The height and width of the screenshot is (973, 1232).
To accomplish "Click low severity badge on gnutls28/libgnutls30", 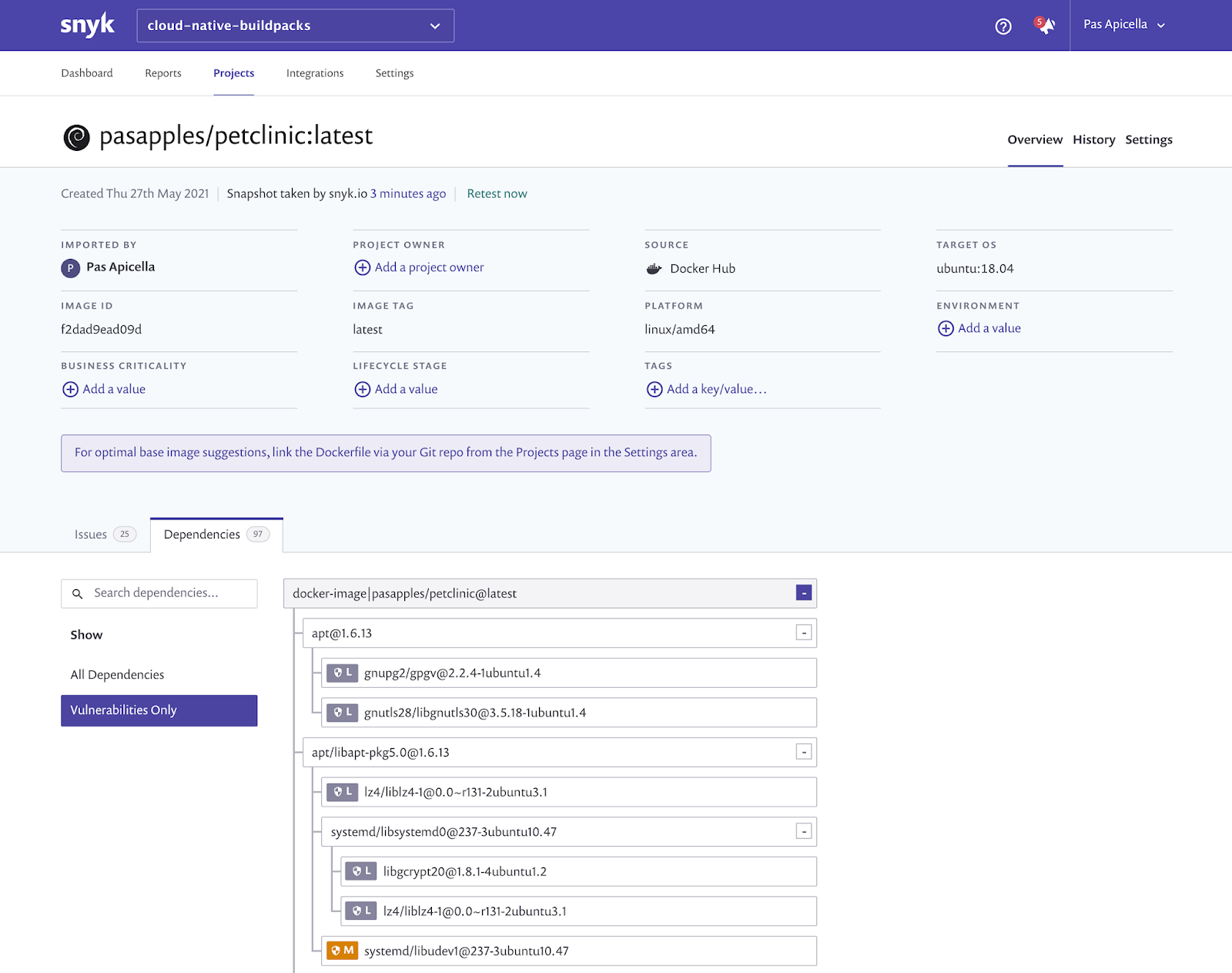I will point(342,713).
